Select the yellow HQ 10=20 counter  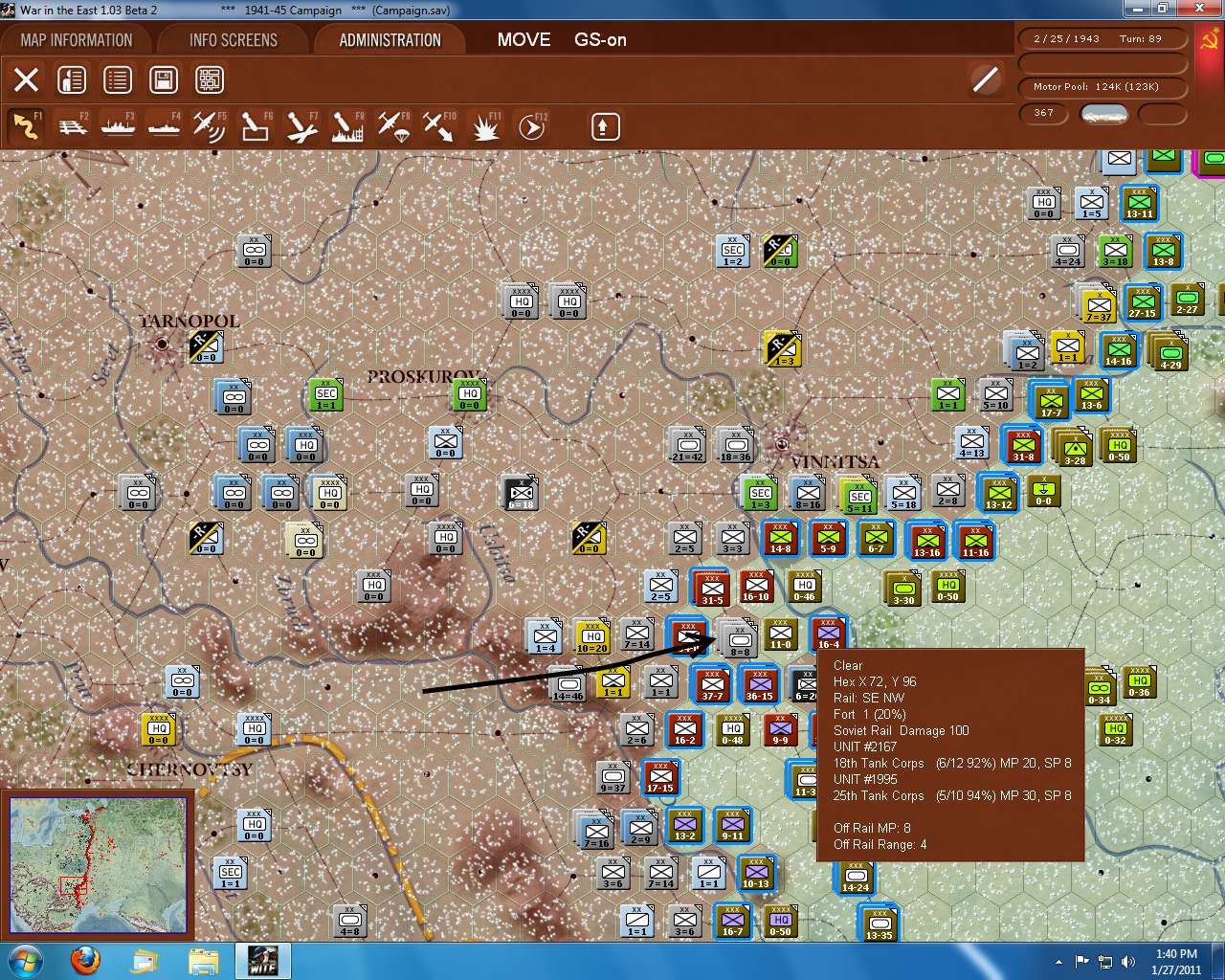[592, 636]
